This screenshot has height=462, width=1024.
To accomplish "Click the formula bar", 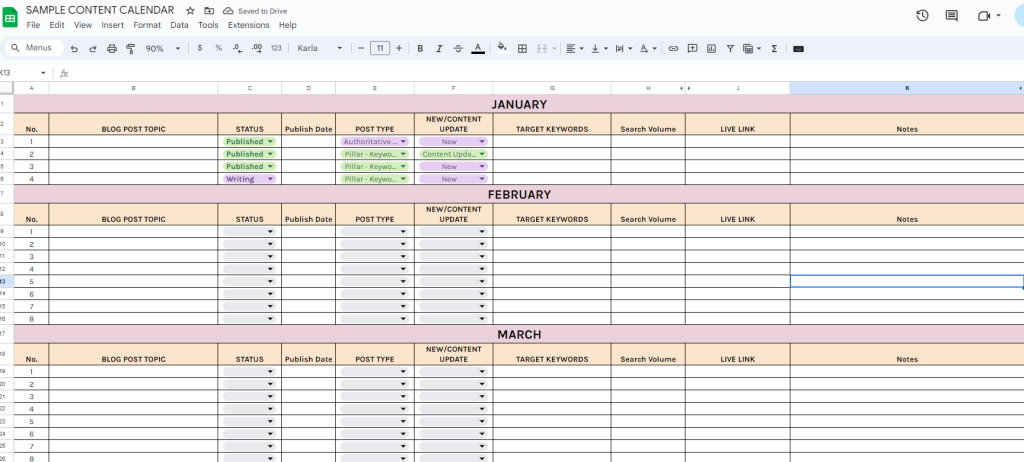I will (x=545, y=73).
